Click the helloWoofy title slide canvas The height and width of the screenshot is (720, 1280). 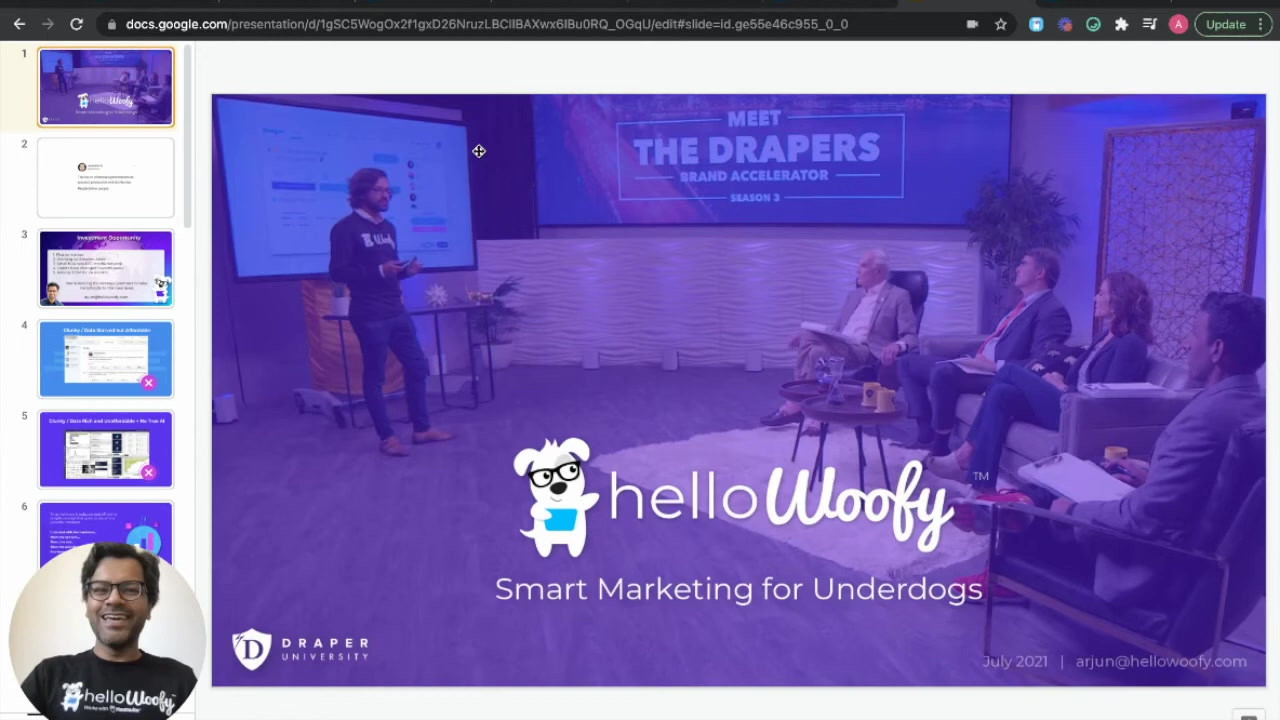[739, 390]
